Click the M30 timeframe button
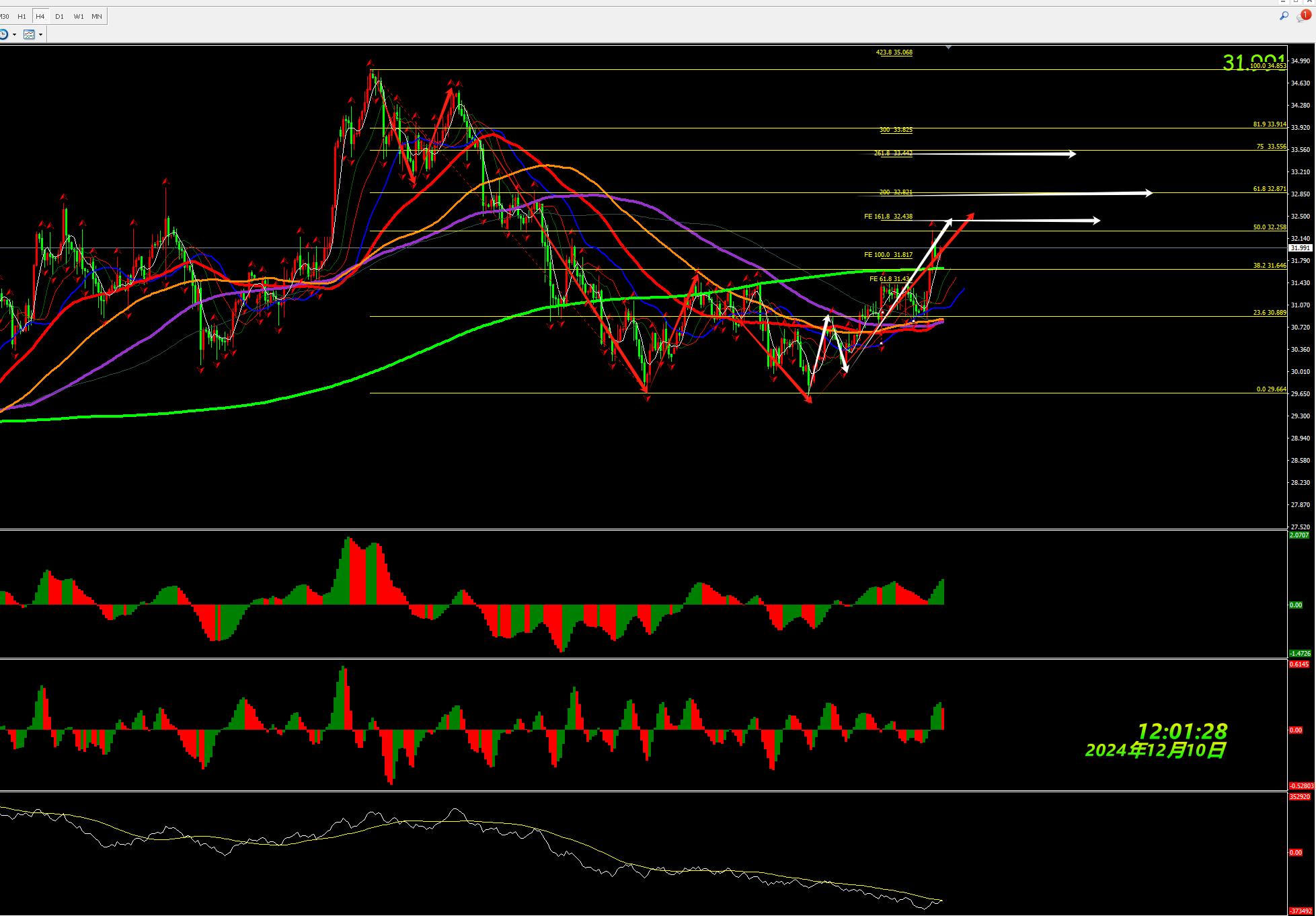The image size is (1316, 916). [x=5, y=16]
